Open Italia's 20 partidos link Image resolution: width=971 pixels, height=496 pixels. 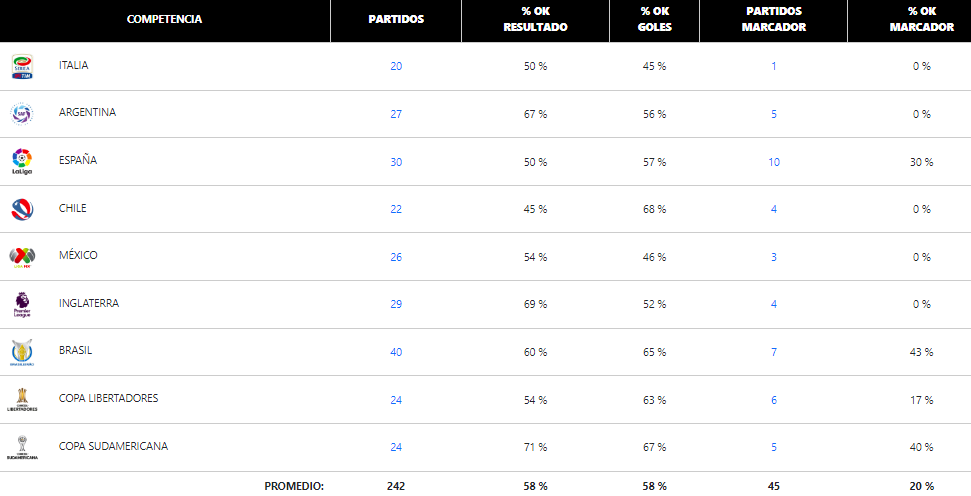coord(396,66)
